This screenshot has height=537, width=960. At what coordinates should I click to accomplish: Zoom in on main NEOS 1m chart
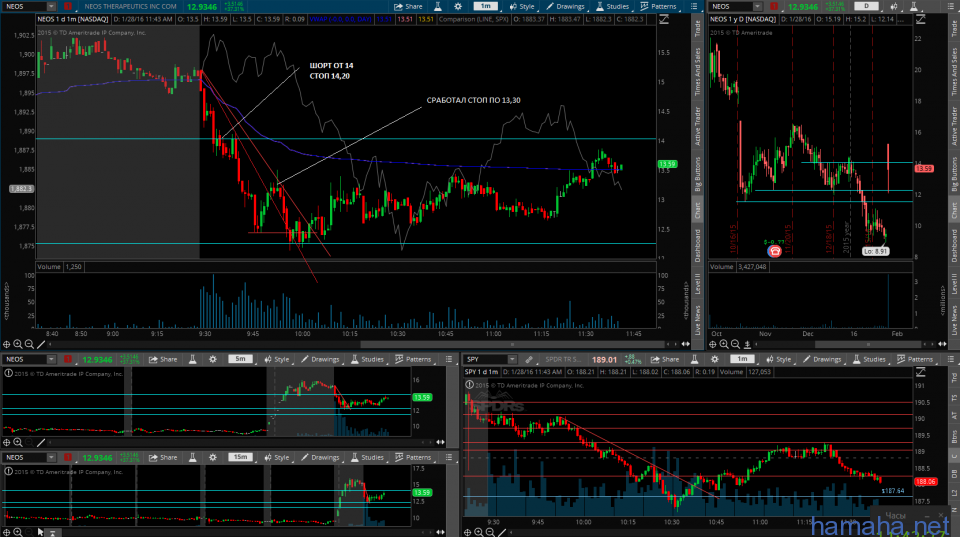[x=18, y=345]
